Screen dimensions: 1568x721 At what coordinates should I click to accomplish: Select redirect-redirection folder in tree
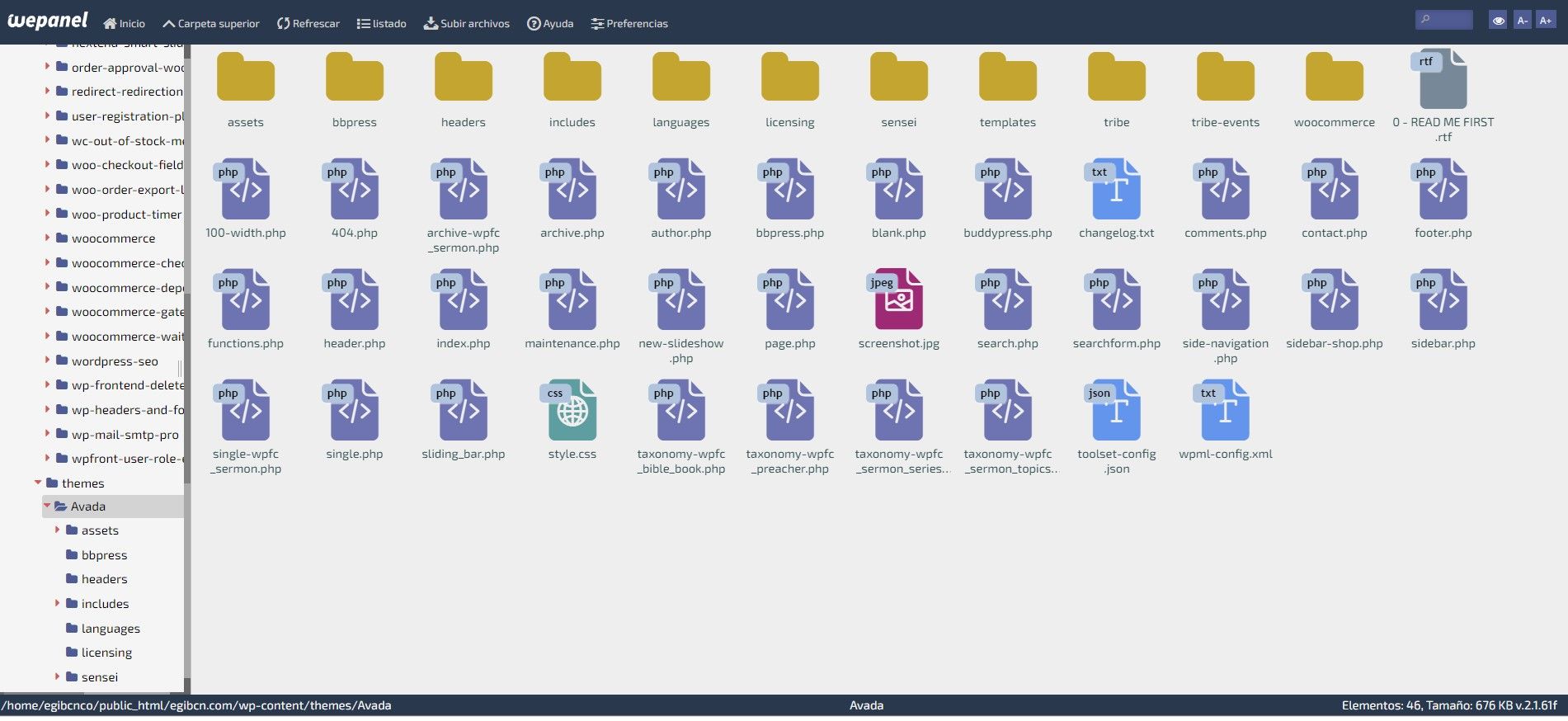click(119, 92)
